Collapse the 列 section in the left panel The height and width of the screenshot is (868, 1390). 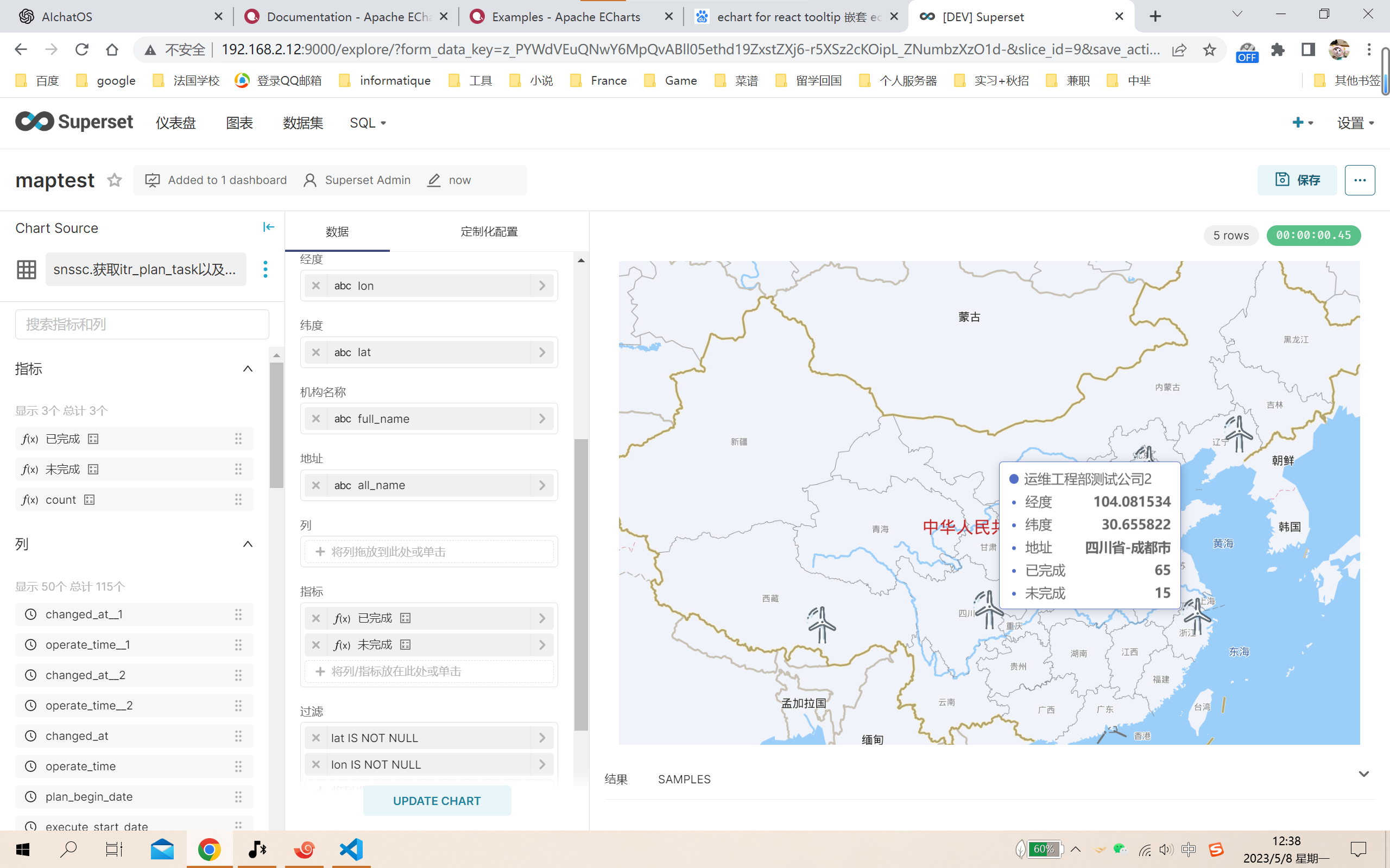(248, 544)
